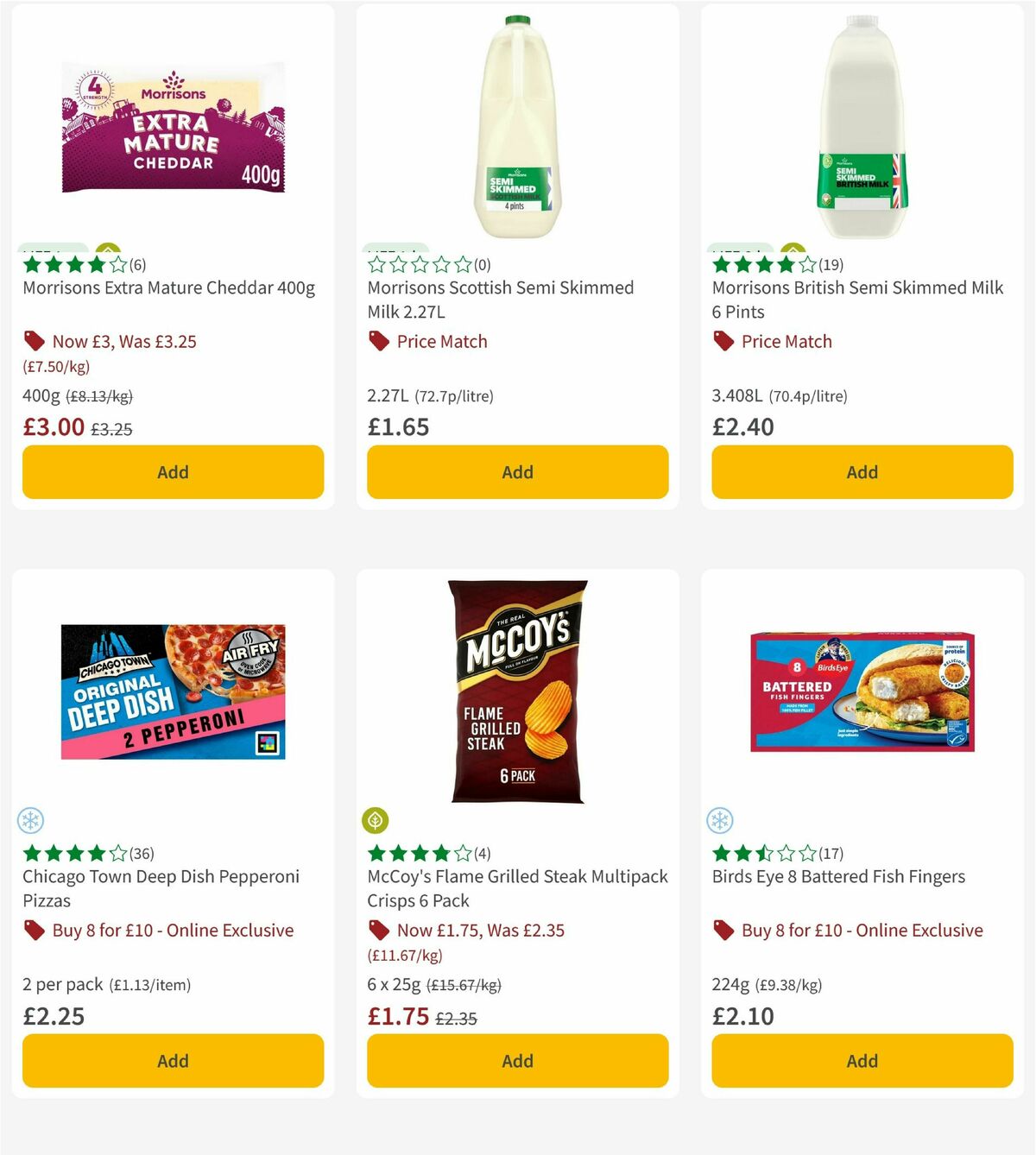The height and width of the screenshot is (1155, 1036).
Task: Click the red price-tag icon on the cheddar offer
Action: [x=33, y=341]
